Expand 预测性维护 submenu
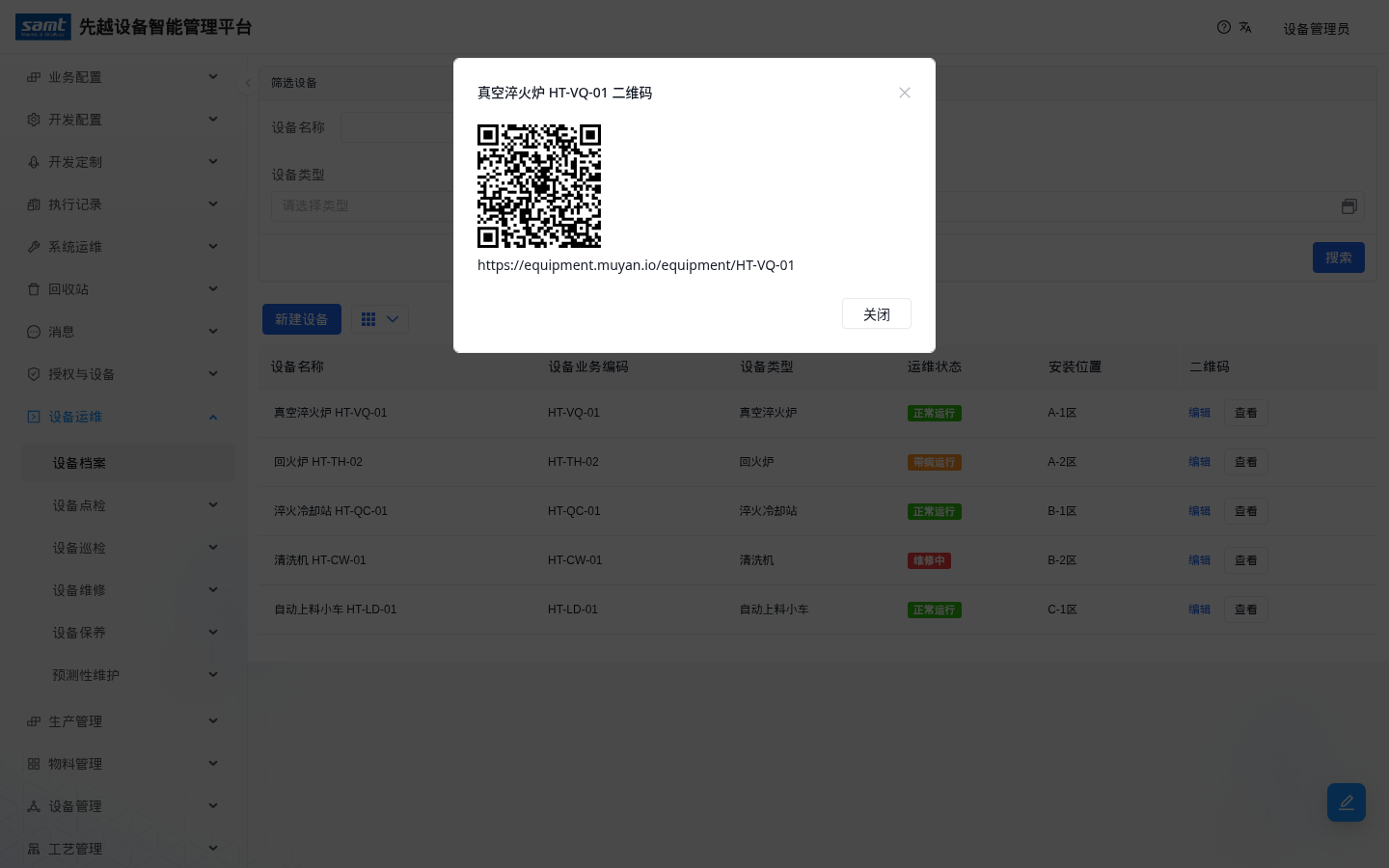 point(128,675)
